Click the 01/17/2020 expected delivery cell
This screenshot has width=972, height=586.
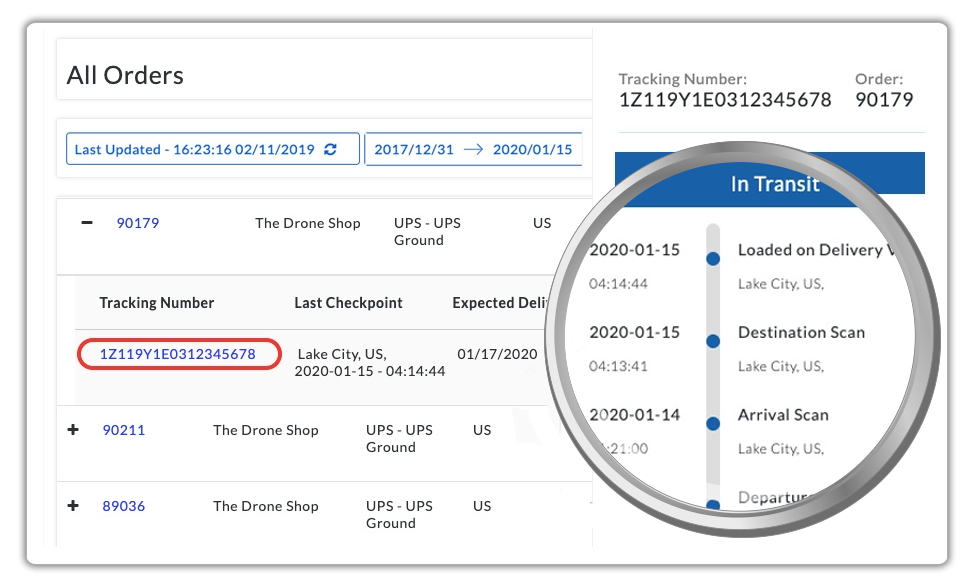(497, 354)
